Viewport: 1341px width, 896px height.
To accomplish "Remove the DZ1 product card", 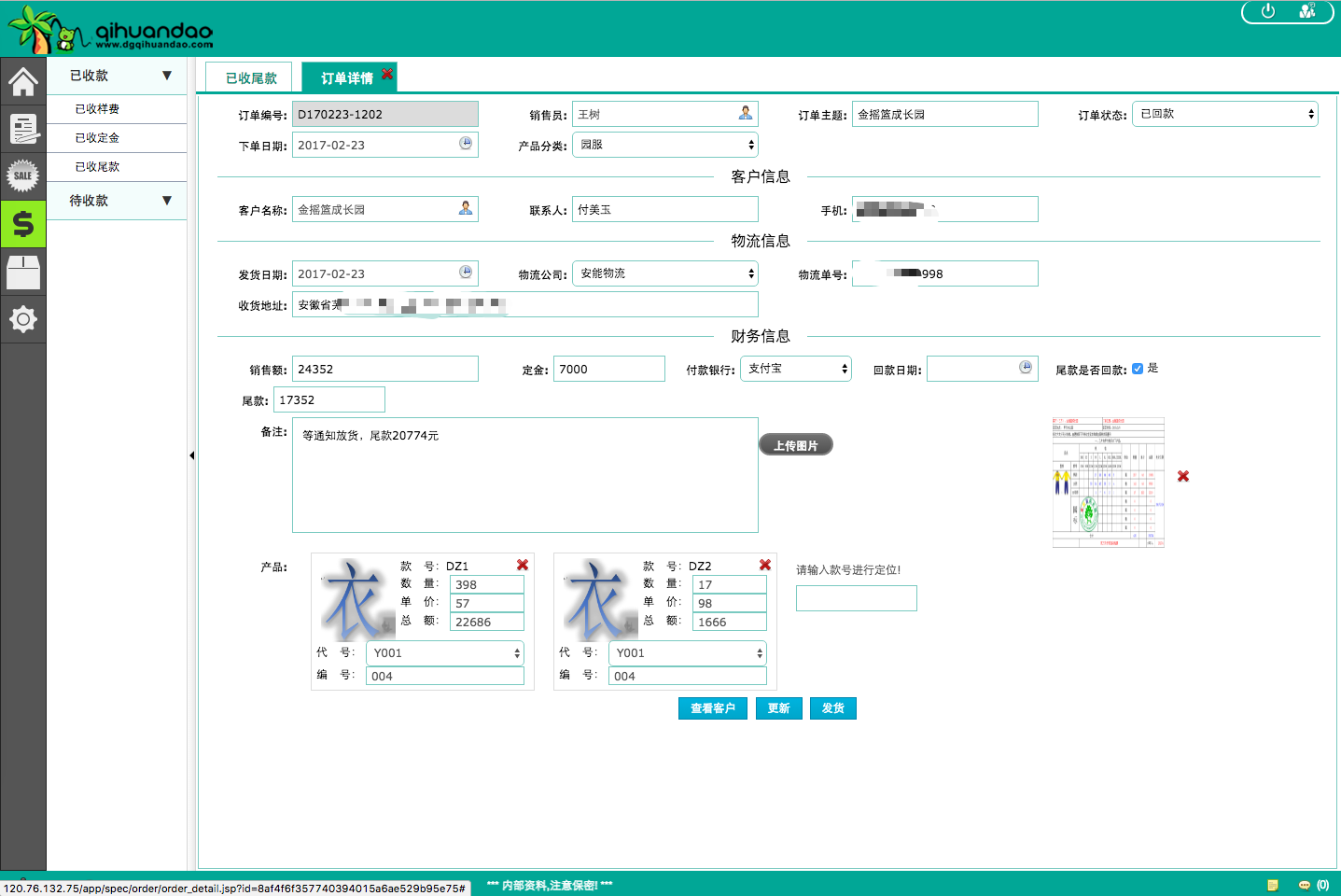I will click(x=523, y=565).
